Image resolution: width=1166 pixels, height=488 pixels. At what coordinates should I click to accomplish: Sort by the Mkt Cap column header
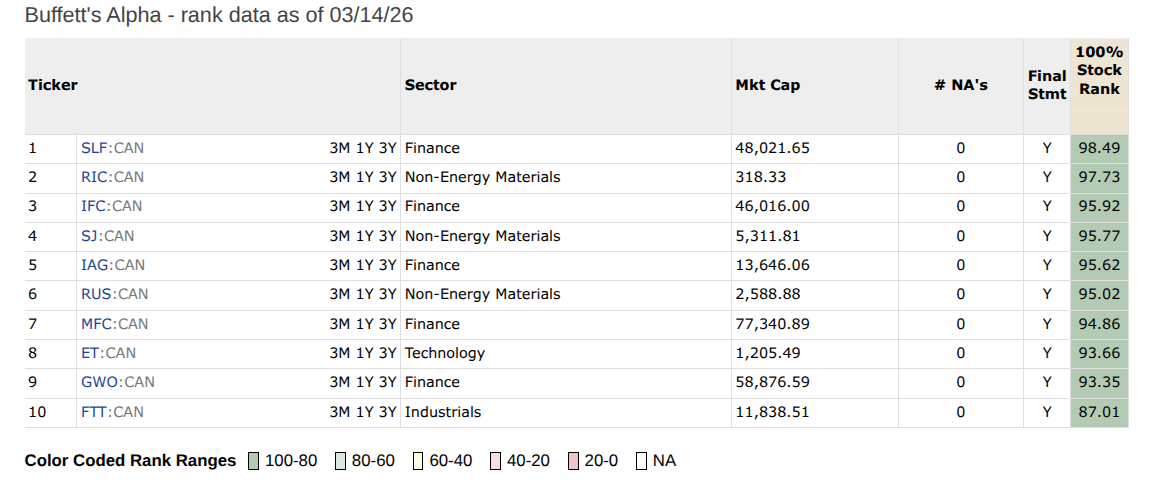pos(767,85)
